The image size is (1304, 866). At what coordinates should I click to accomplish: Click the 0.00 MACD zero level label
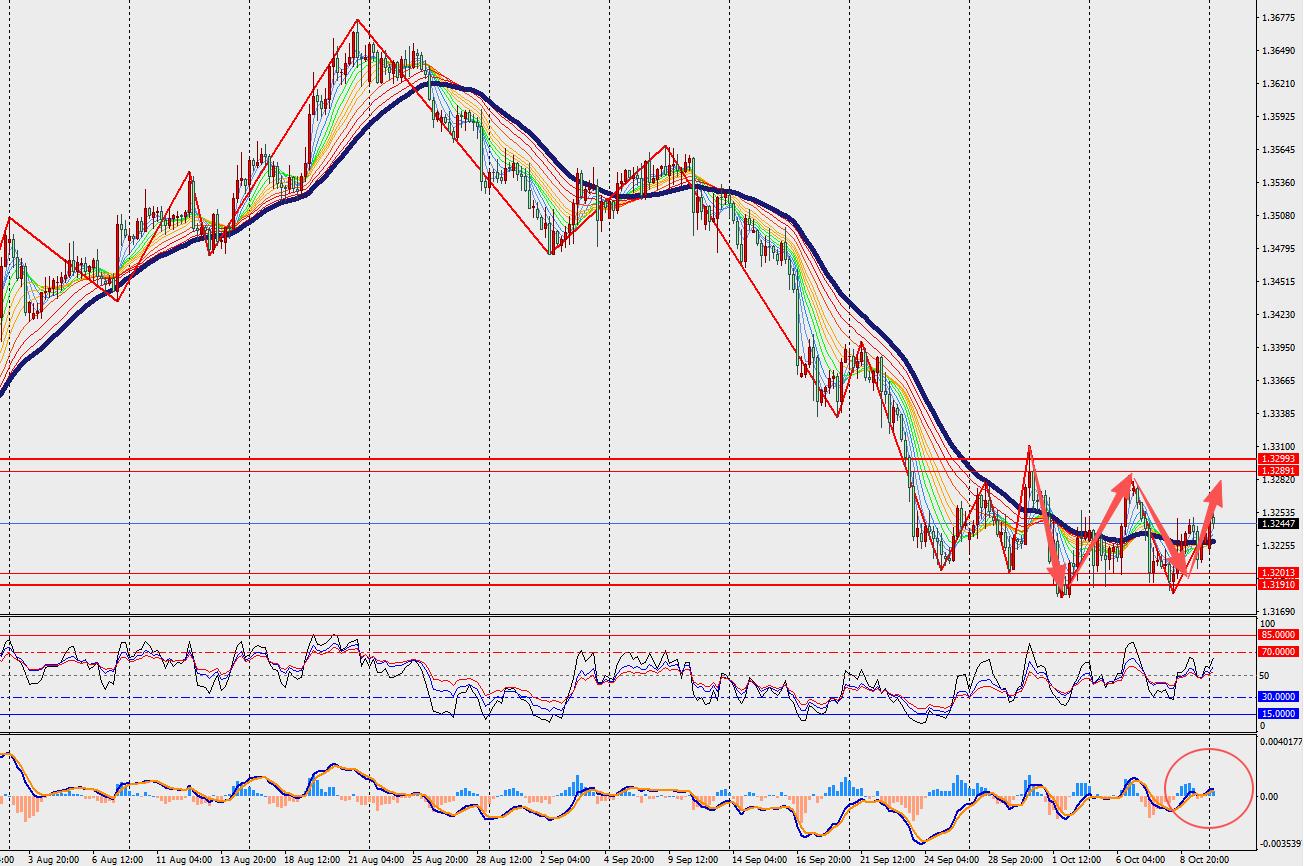coord(1271,797)
